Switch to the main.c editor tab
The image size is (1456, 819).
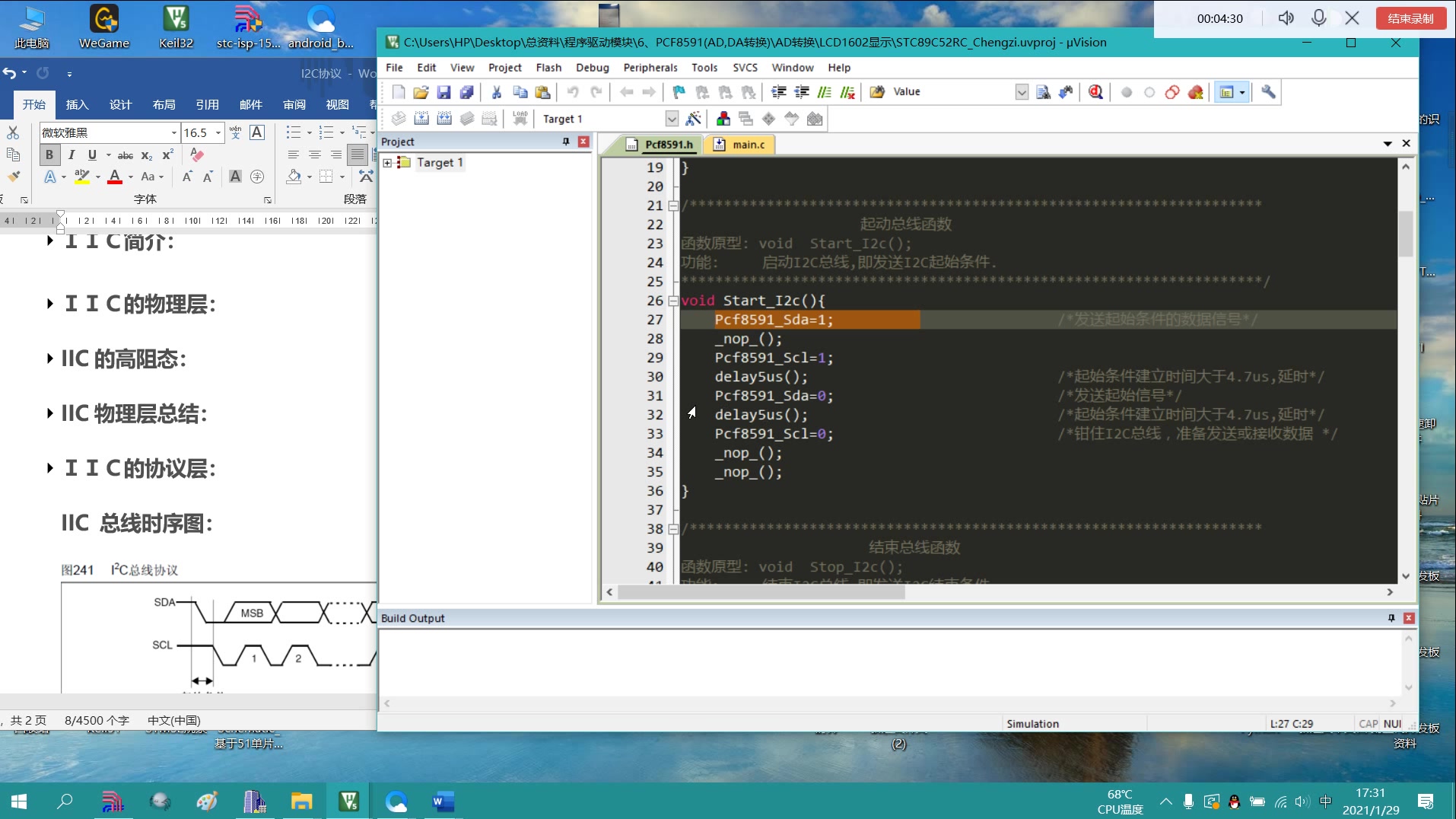[748, 145]
